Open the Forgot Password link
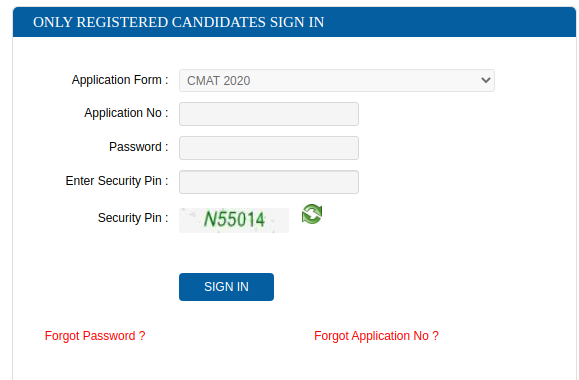Screen dimensions: 579x380 click(x=95, y=336)
